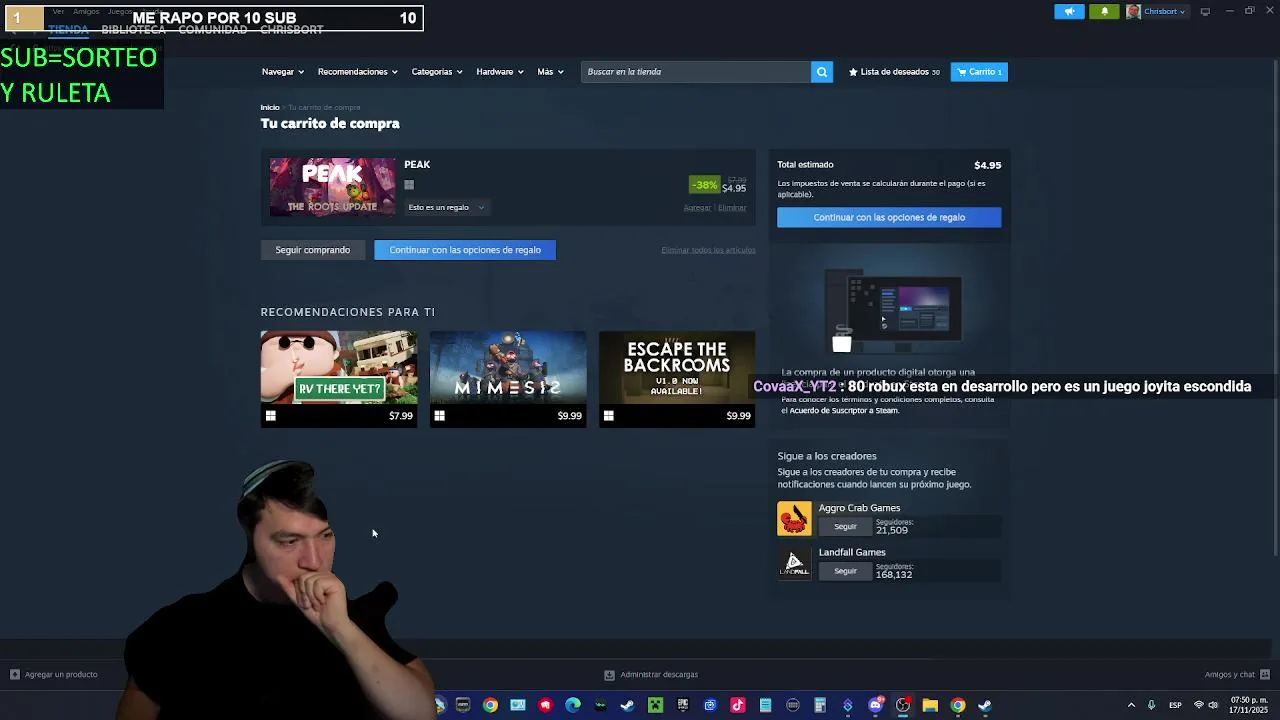The image size is (1280, 720).
Task: Expand the Navegar store menu
Action: tap(282, 72)
